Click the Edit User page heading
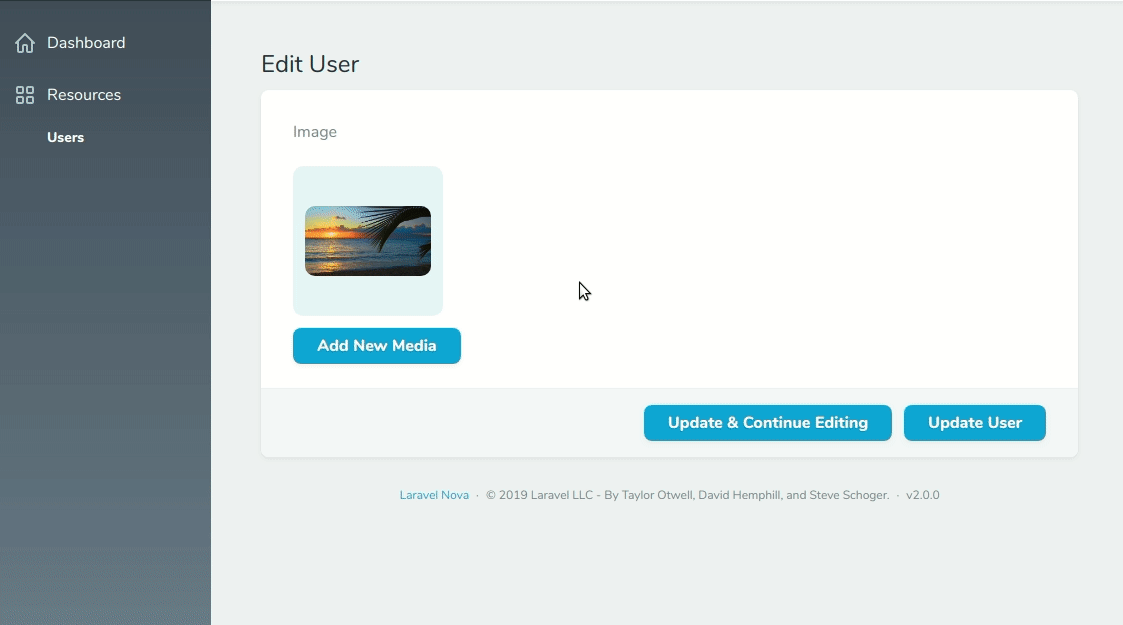Image resolution: width=1123 pixels, height=625 pixels. click(x=310, y=63)
